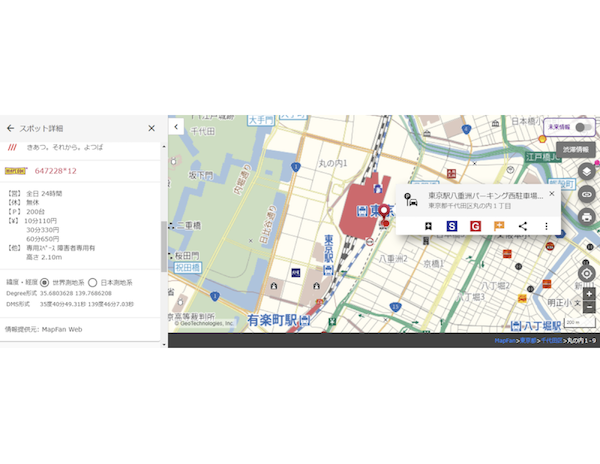The width and height of the screenshot is (600, 464).
Task: Click the route 1 shield near 坂下門
Action: click(x=295, y=167)
